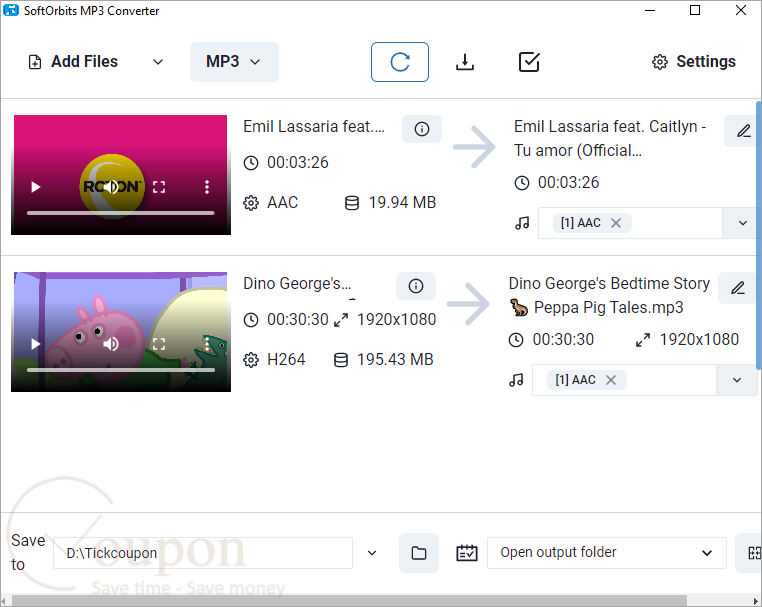
Task: Enter fullscreen on the Emil Lassaria preview
Action: (x=159, y=187)
